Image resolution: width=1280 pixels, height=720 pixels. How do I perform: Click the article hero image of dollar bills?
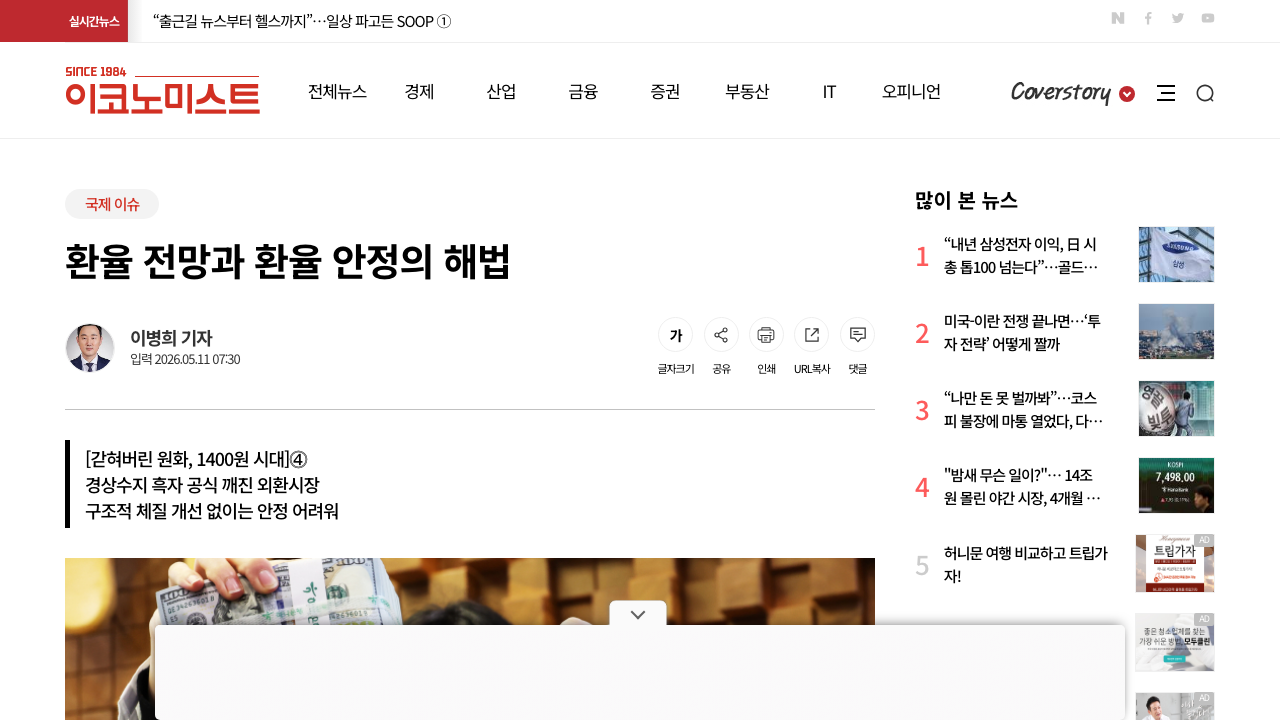point(470,590)
